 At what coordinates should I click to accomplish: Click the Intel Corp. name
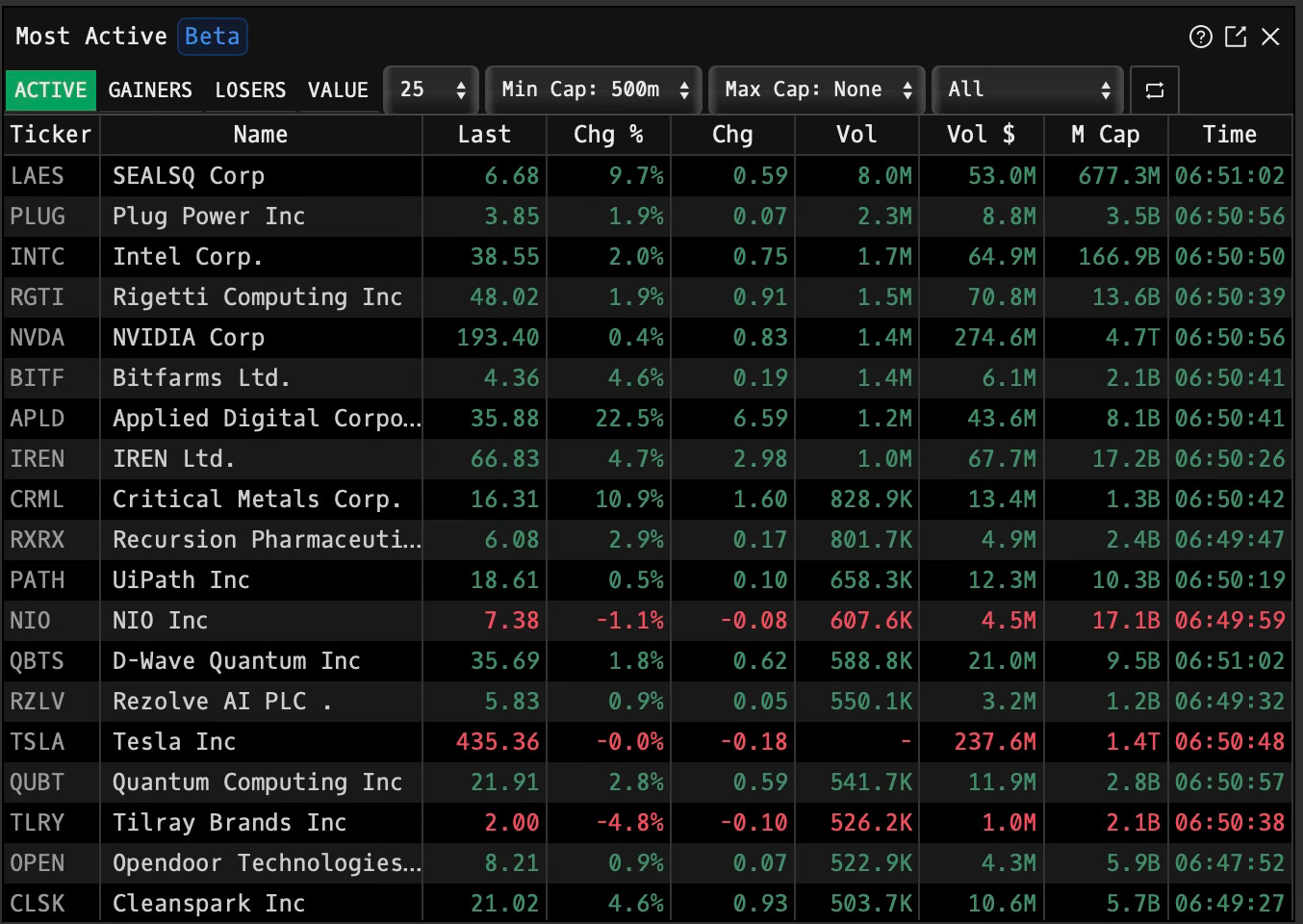pos(188,257)
